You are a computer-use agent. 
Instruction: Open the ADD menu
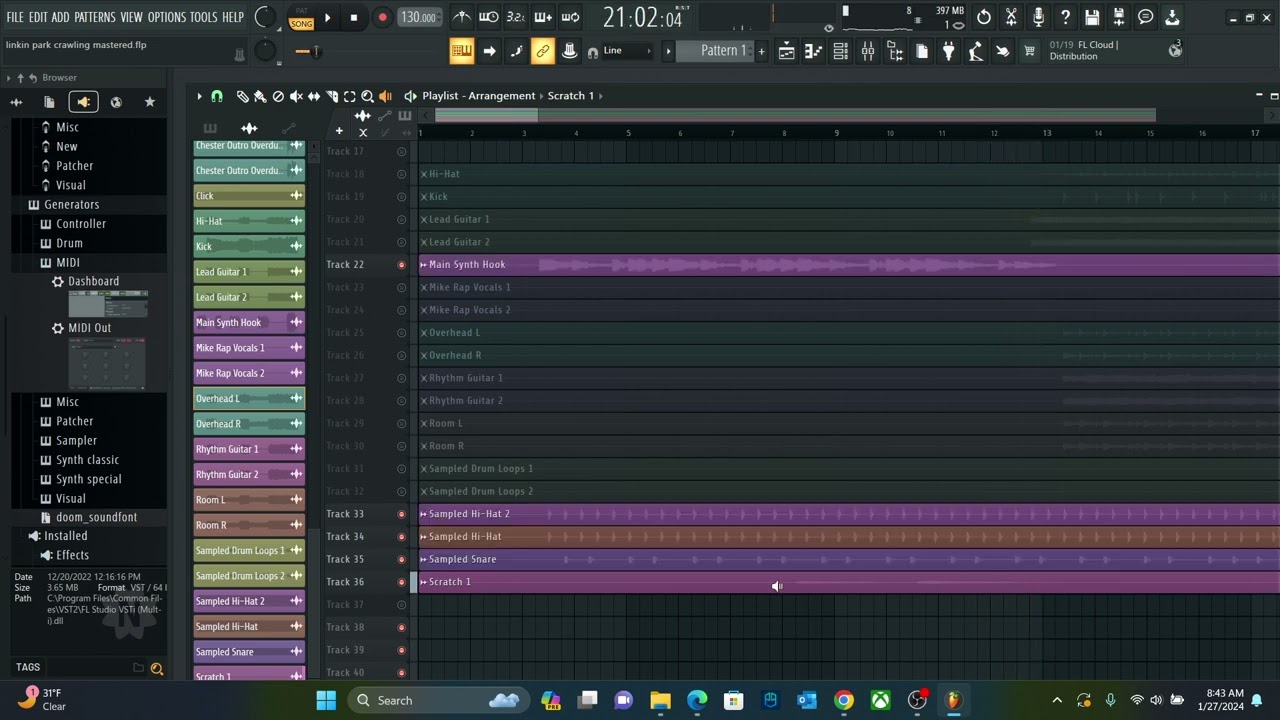[61, 17]
